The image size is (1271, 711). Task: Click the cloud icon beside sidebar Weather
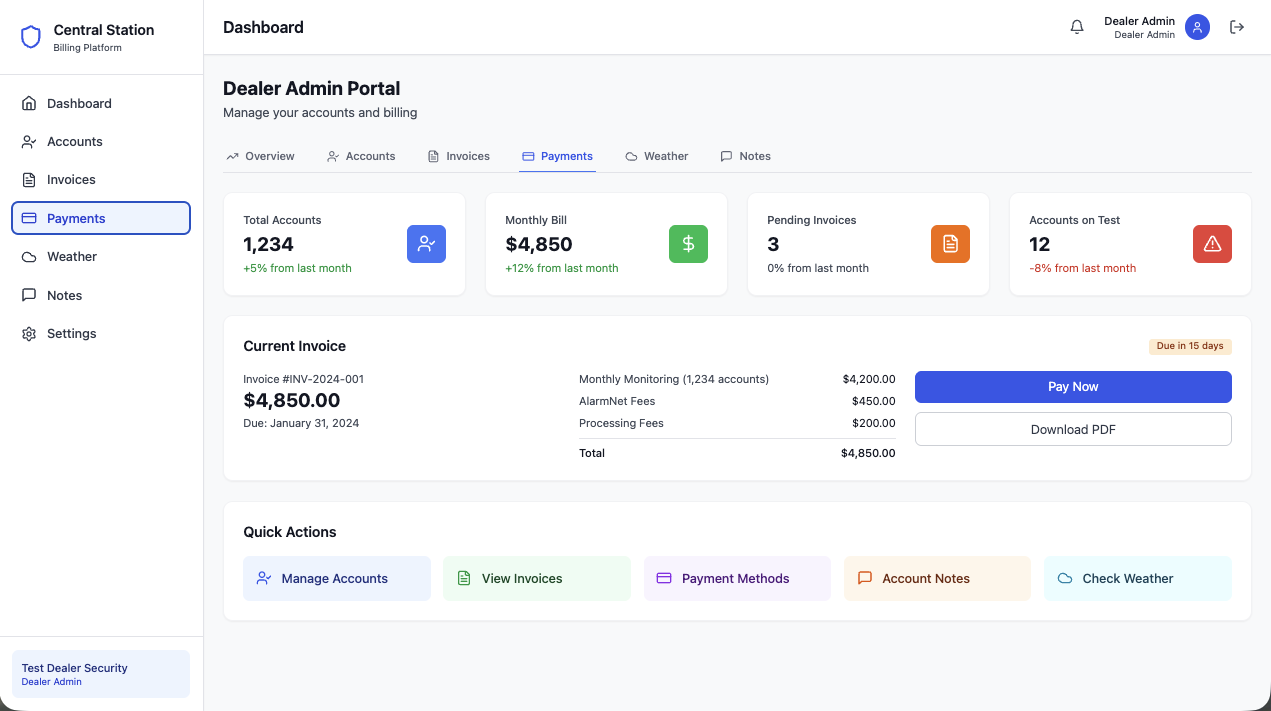click(x=29, y=257)
